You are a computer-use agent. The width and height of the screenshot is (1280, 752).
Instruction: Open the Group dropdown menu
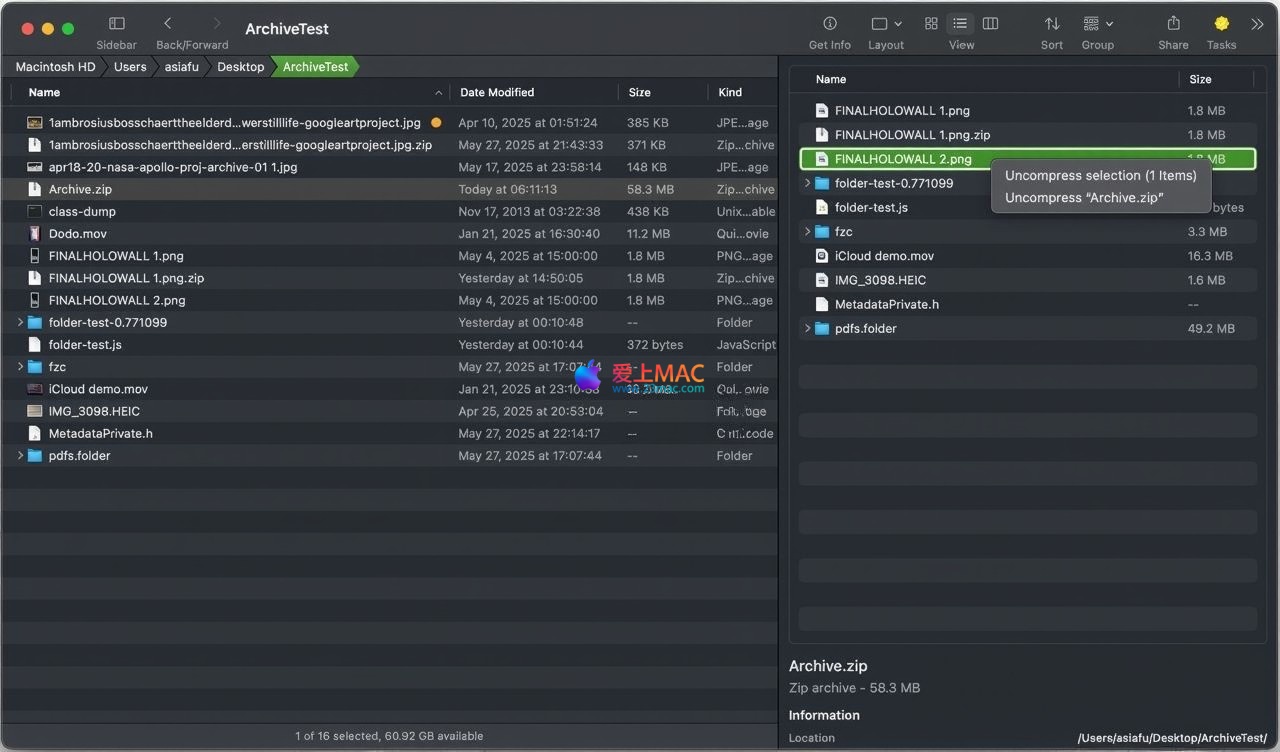1097,24
